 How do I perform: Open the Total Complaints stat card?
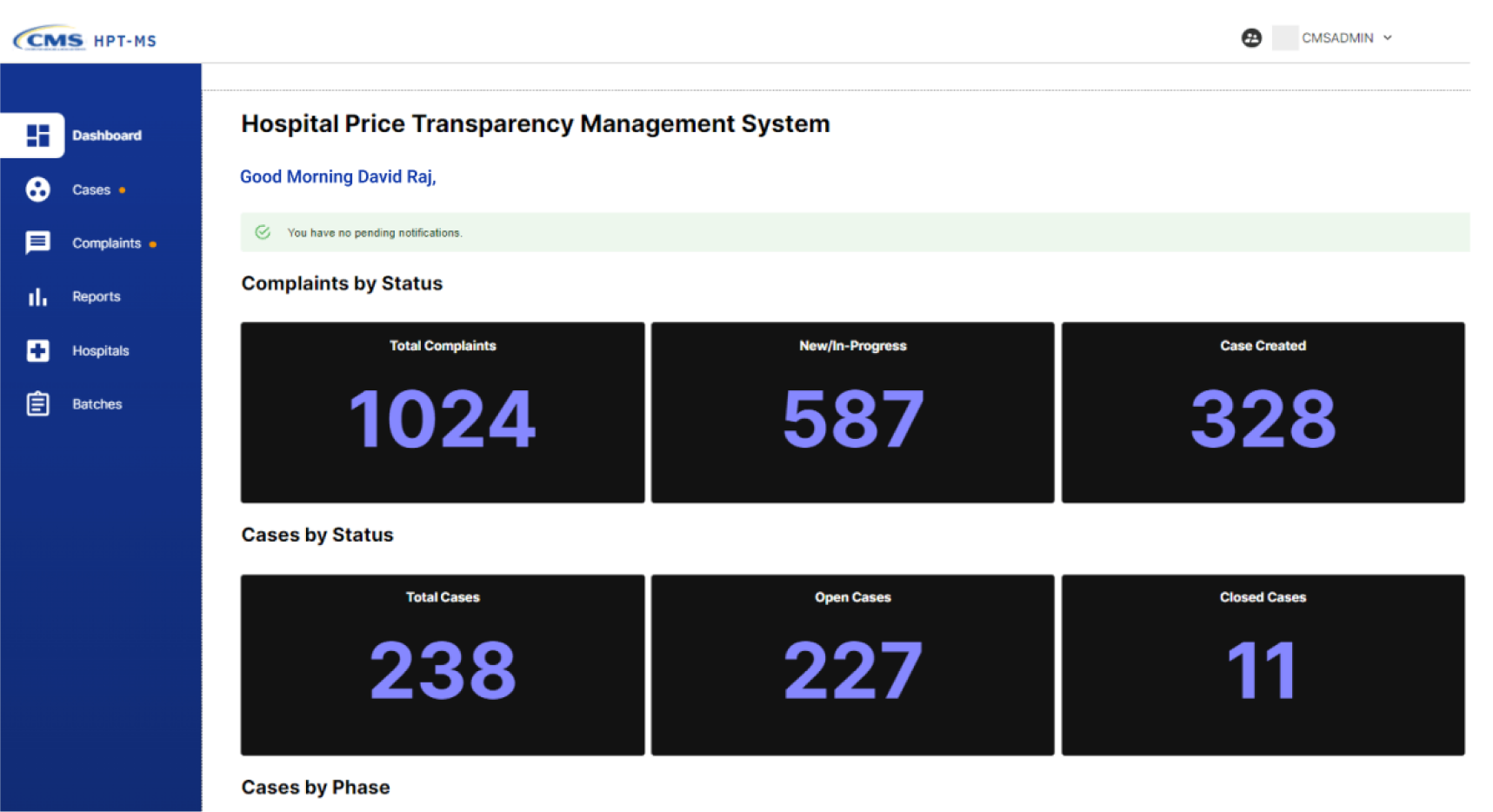pos(442,413)
